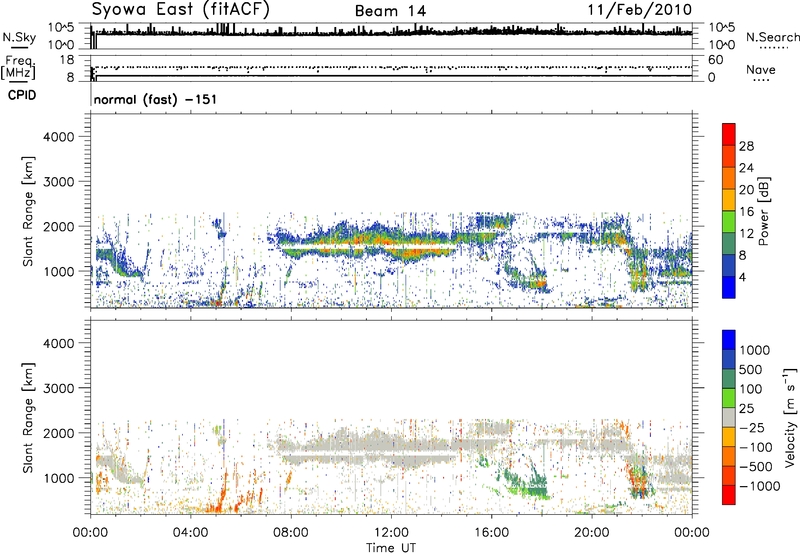This screenshot has height=554, width=800.
Task: Click the "CPID" label
Action: (22, 95)
